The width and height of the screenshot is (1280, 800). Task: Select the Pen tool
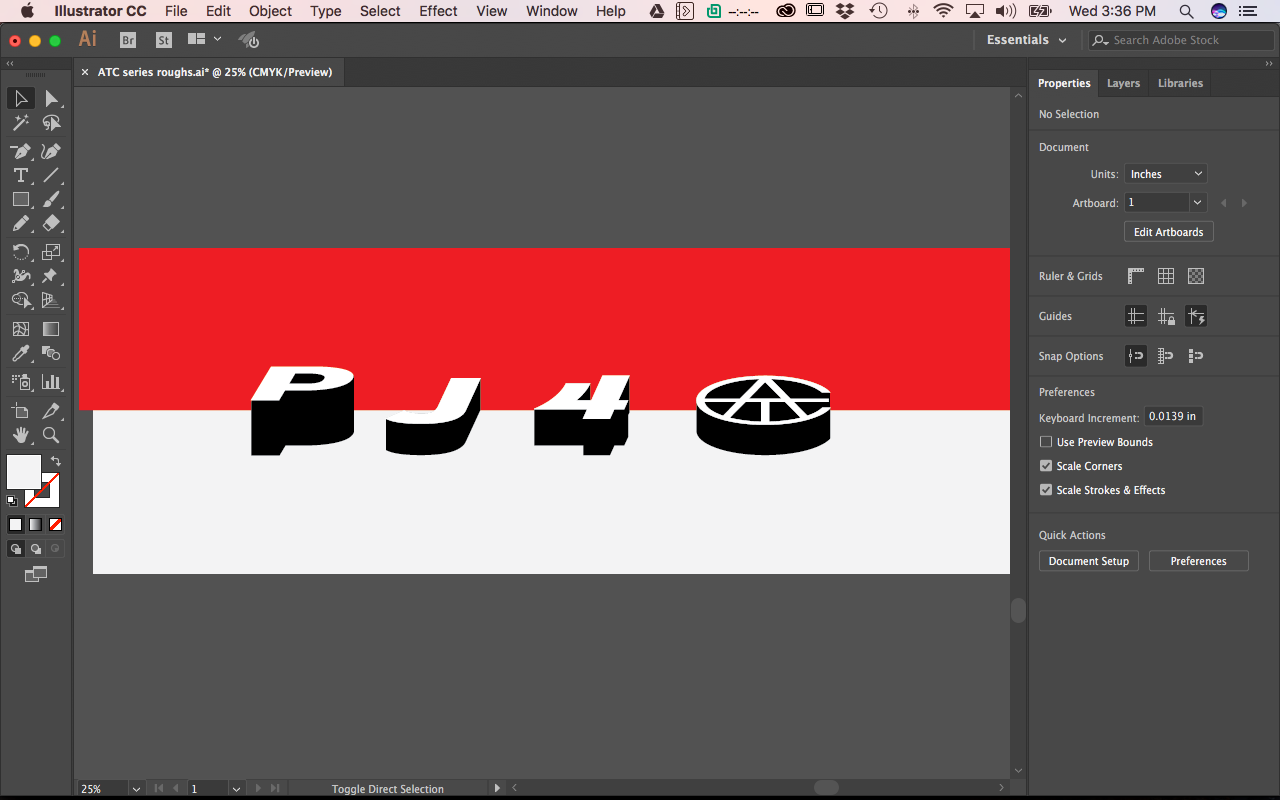coord(21,151)
